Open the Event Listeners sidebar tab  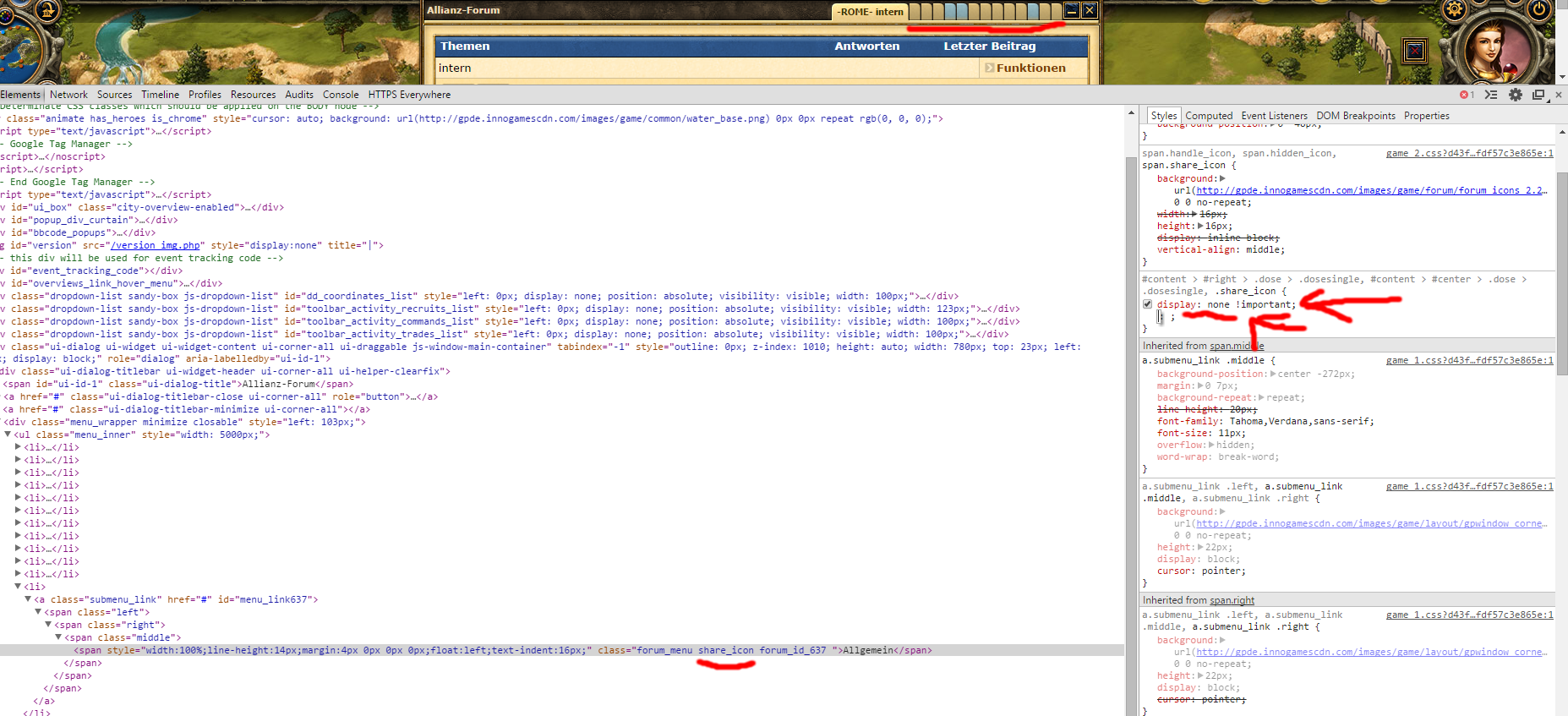1274,116
